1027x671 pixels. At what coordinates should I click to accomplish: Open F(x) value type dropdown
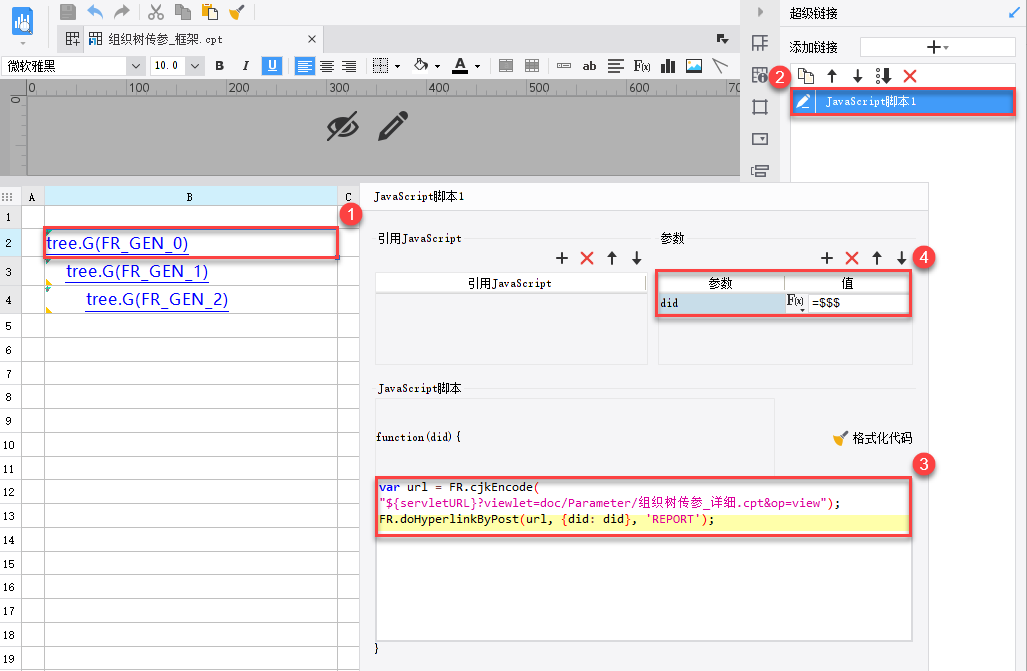coord(796,302)
